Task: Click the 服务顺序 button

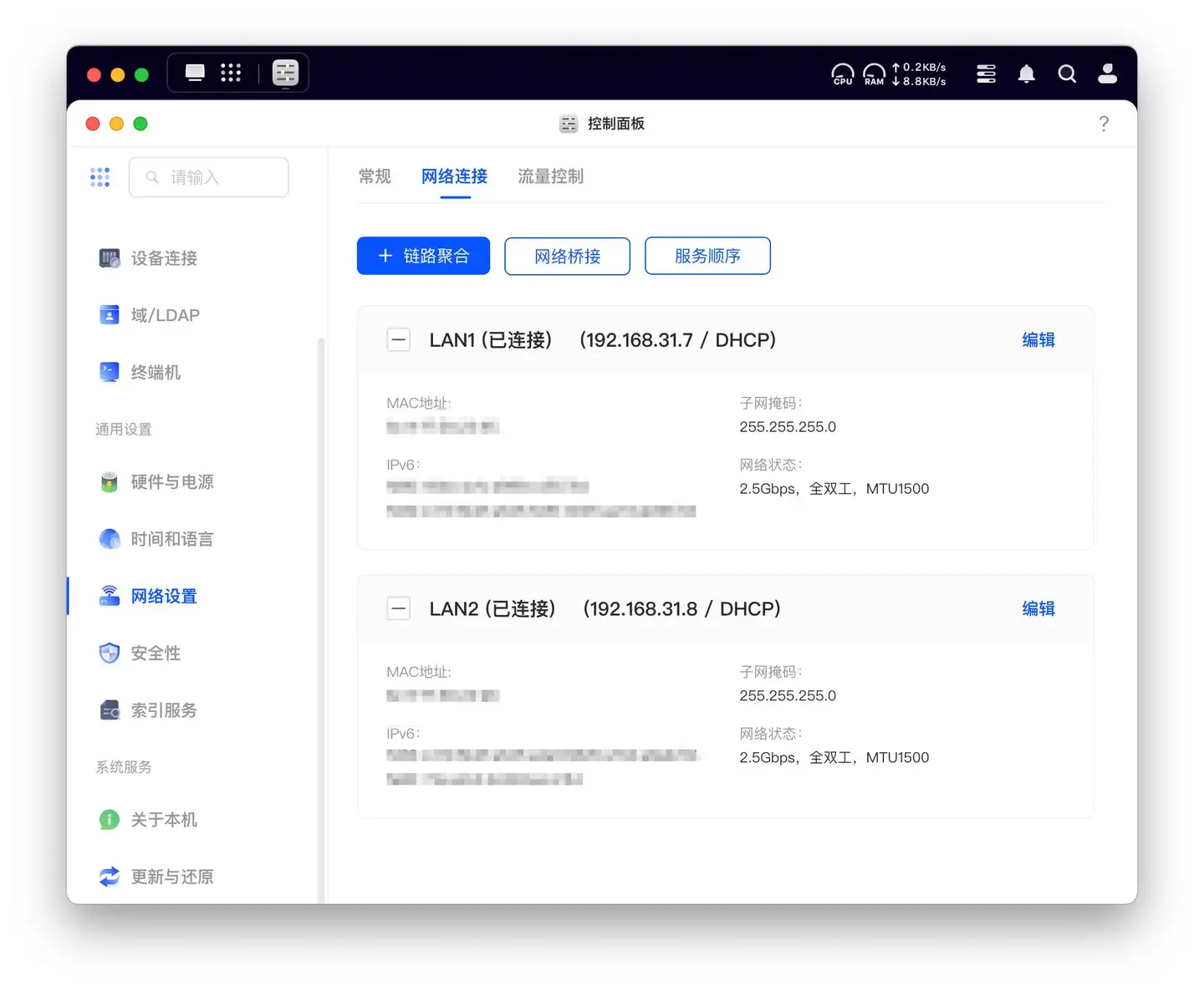Action: pos(707,256)
